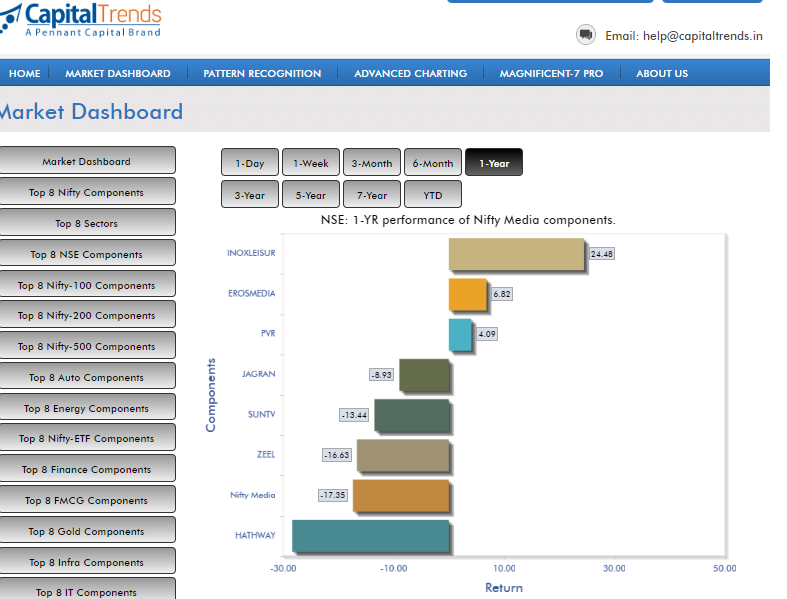Open Top 8 NSE Components
Screen dimensions: 787x599
point(86,254)
